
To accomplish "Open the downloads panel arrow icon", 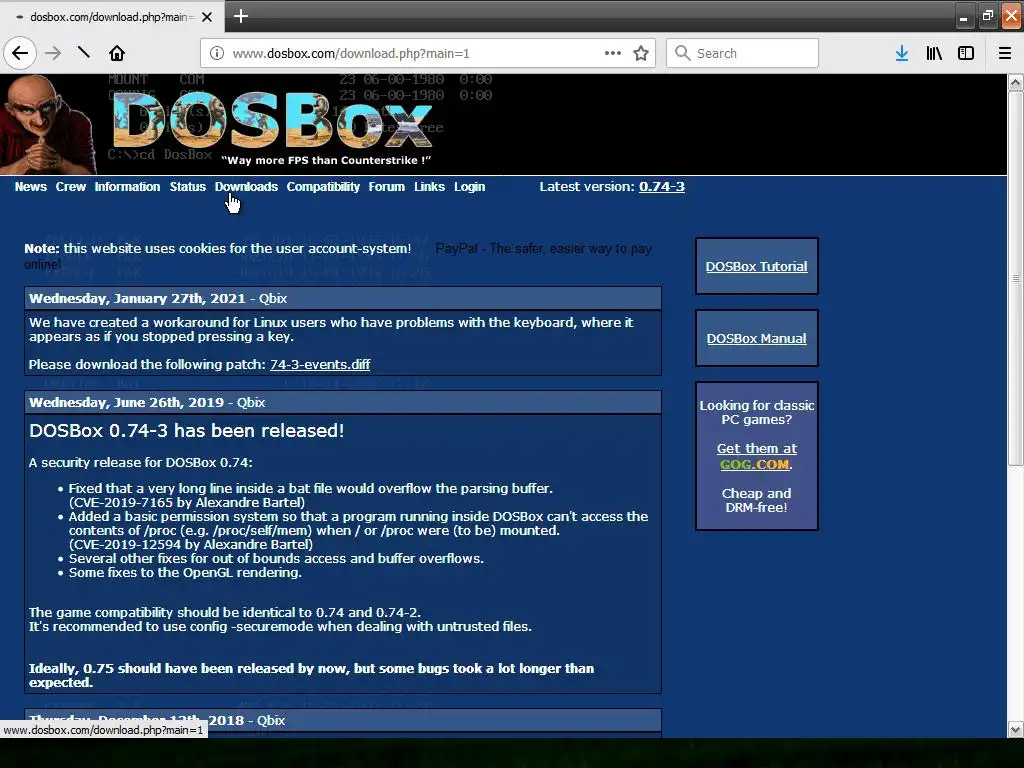I will [x=902, y=53].
